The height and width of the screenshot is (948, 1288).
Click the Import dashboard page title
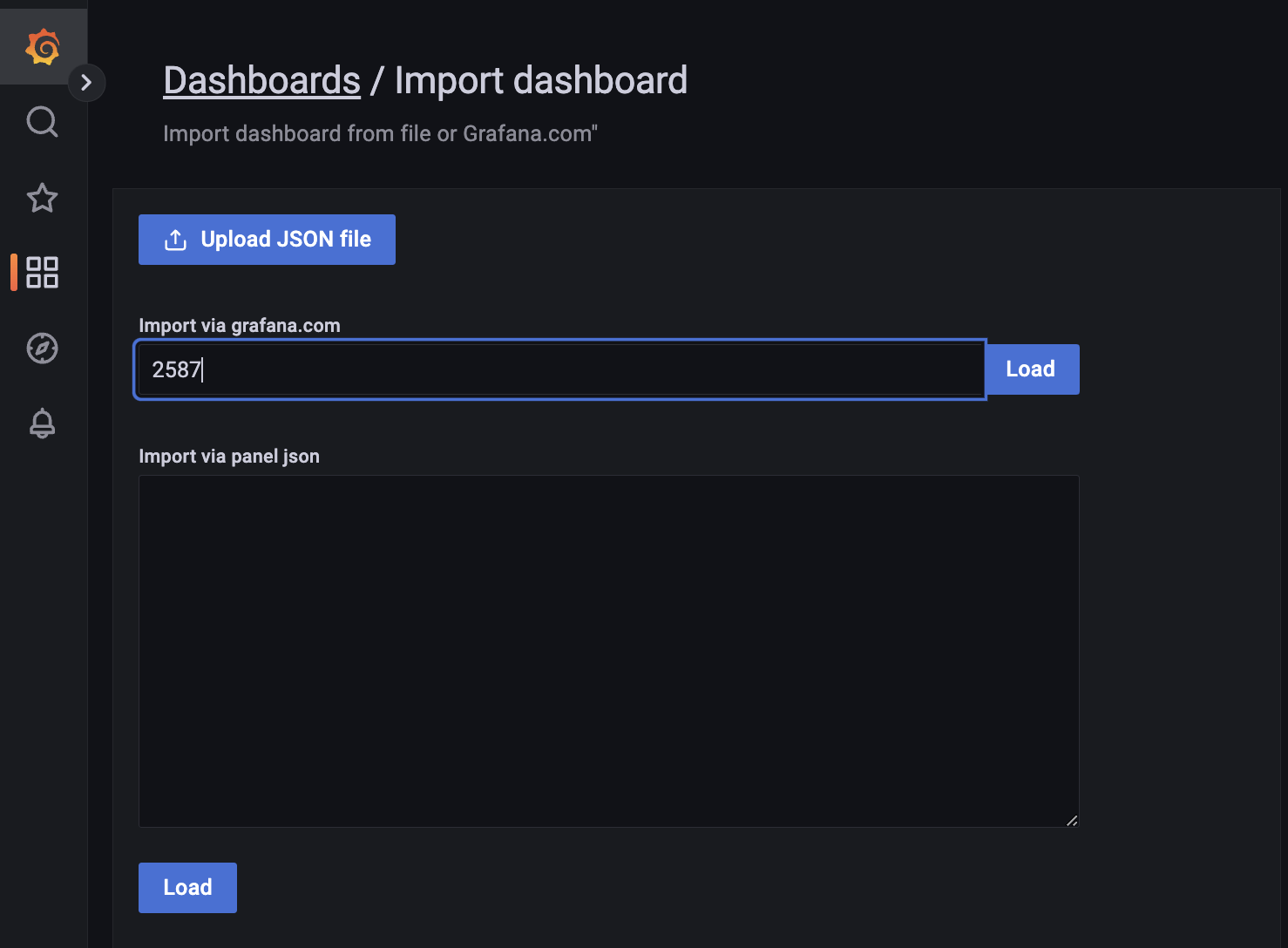[x=541, y=81]
